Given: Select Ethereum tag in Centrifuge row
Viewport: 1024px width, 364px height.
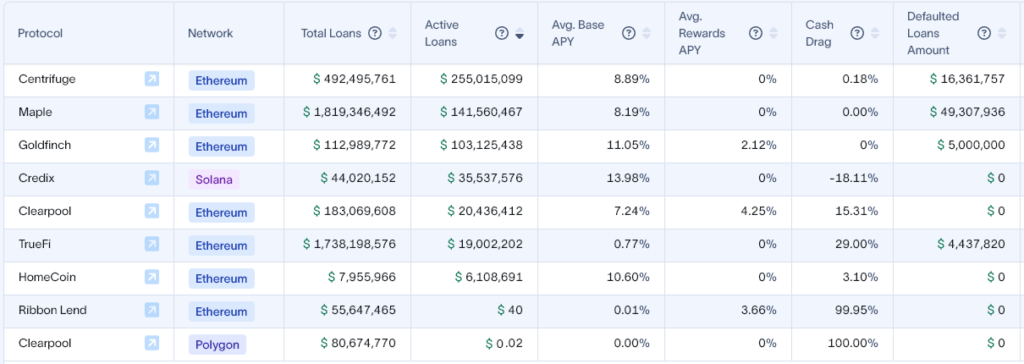Looking at the screenshot, I should pos(221,80).
